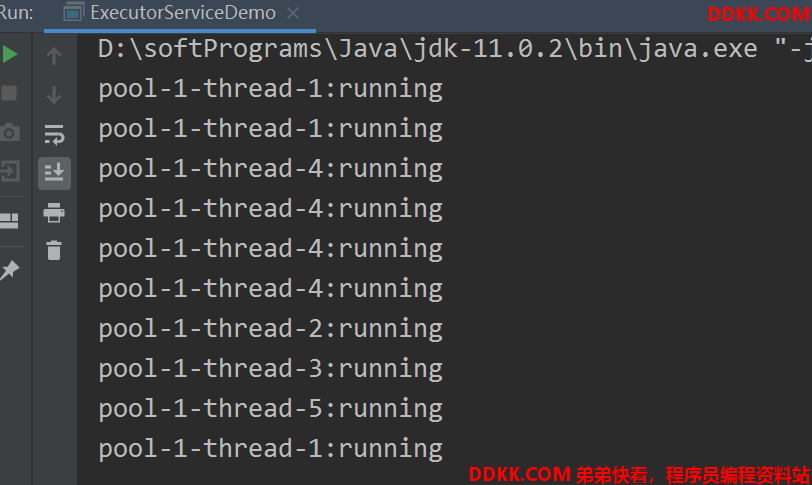Click Up the Stack Trace arrow

pos(54,55)
